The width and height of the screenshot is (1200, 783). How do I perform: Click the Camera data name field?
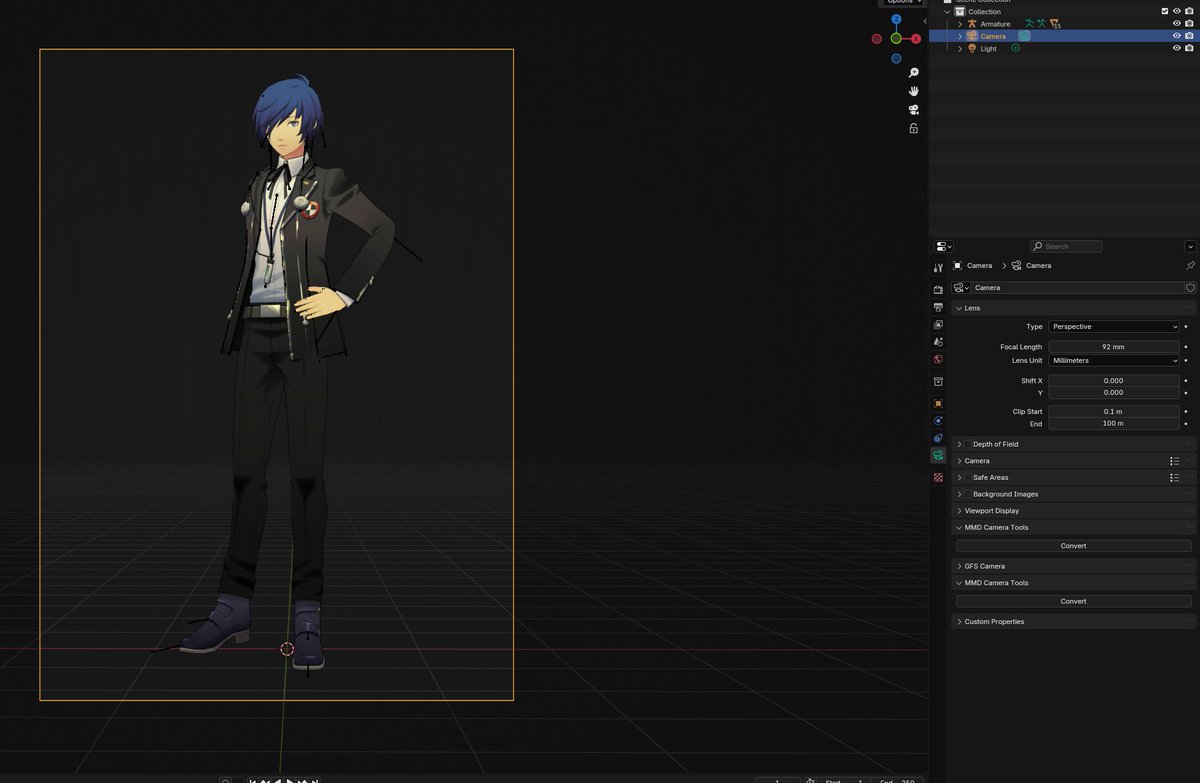pos(1078,288)
